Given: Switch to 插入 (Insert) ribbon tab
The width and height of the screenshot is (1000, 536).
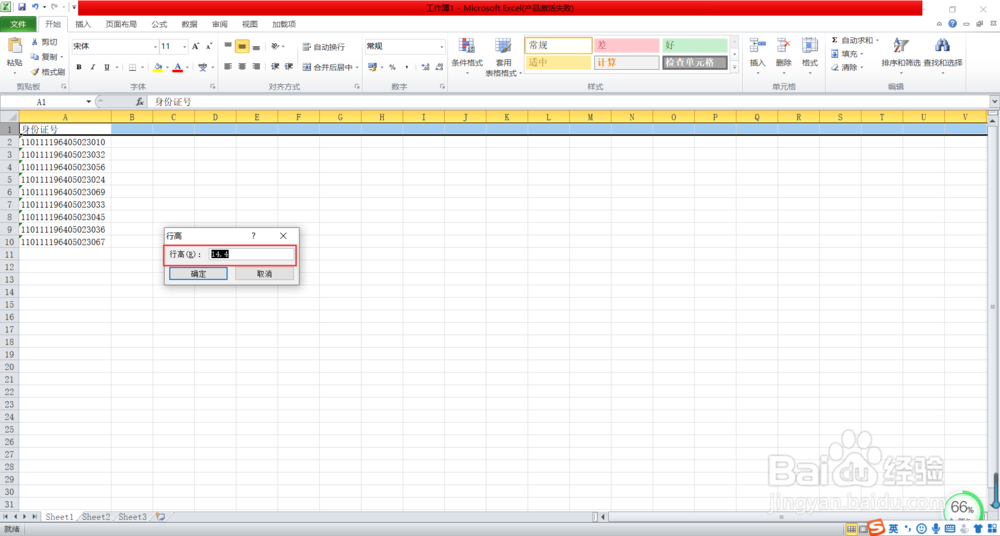Looking at the screenshot, I should 83,24.
